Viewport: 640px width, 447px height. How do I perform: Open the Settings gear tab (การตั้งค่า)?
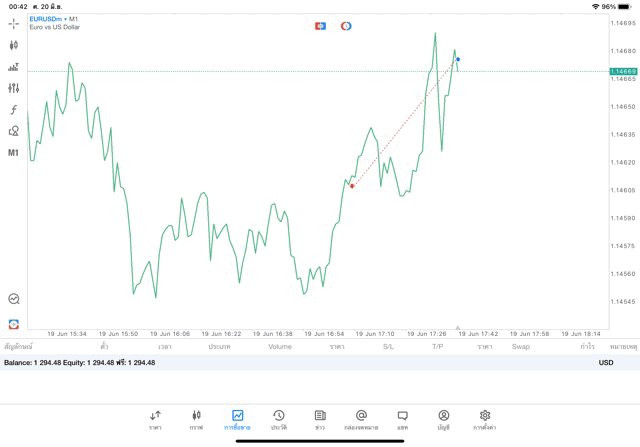(x=485, y=419)
